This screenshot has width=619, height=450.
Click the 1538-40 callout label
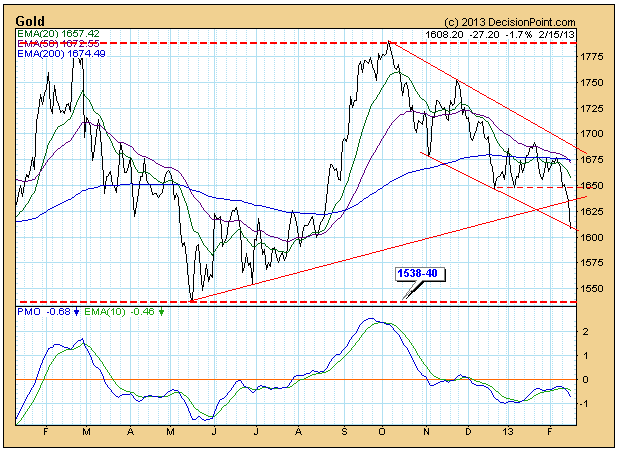[x=418, y=273]
